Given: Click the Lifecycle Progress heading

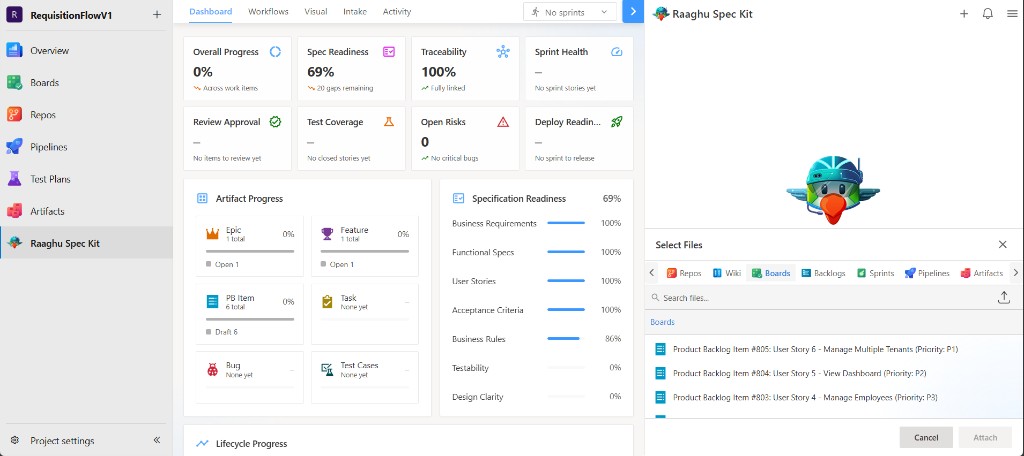Looking at the screenshot, I should point(251,444).
